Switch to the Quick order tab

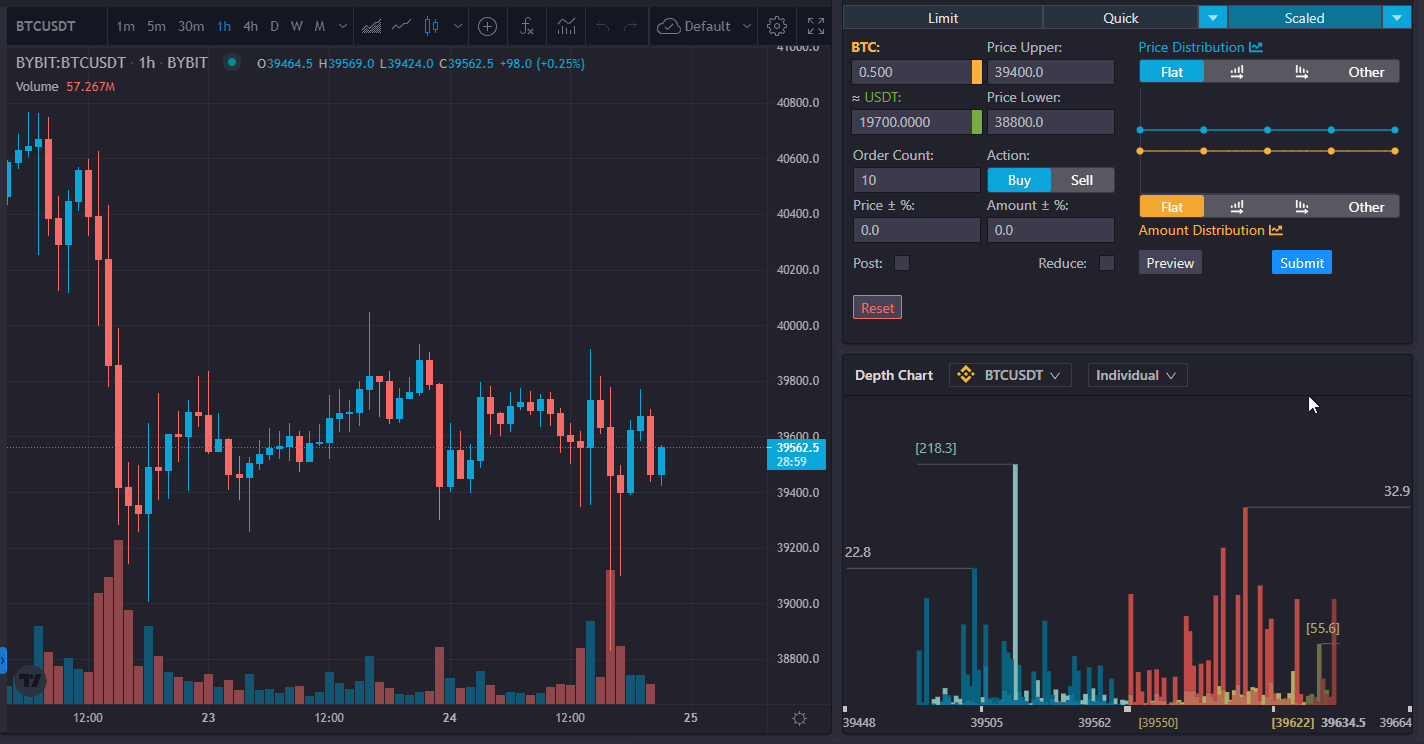1121,17
